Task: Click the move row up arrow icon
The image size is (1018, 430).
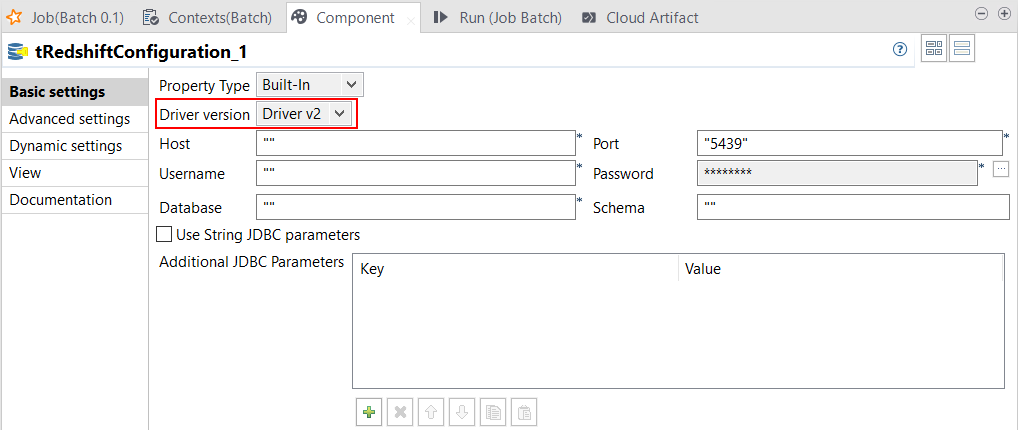Action: pyautogui.click(x=429, y=412)
